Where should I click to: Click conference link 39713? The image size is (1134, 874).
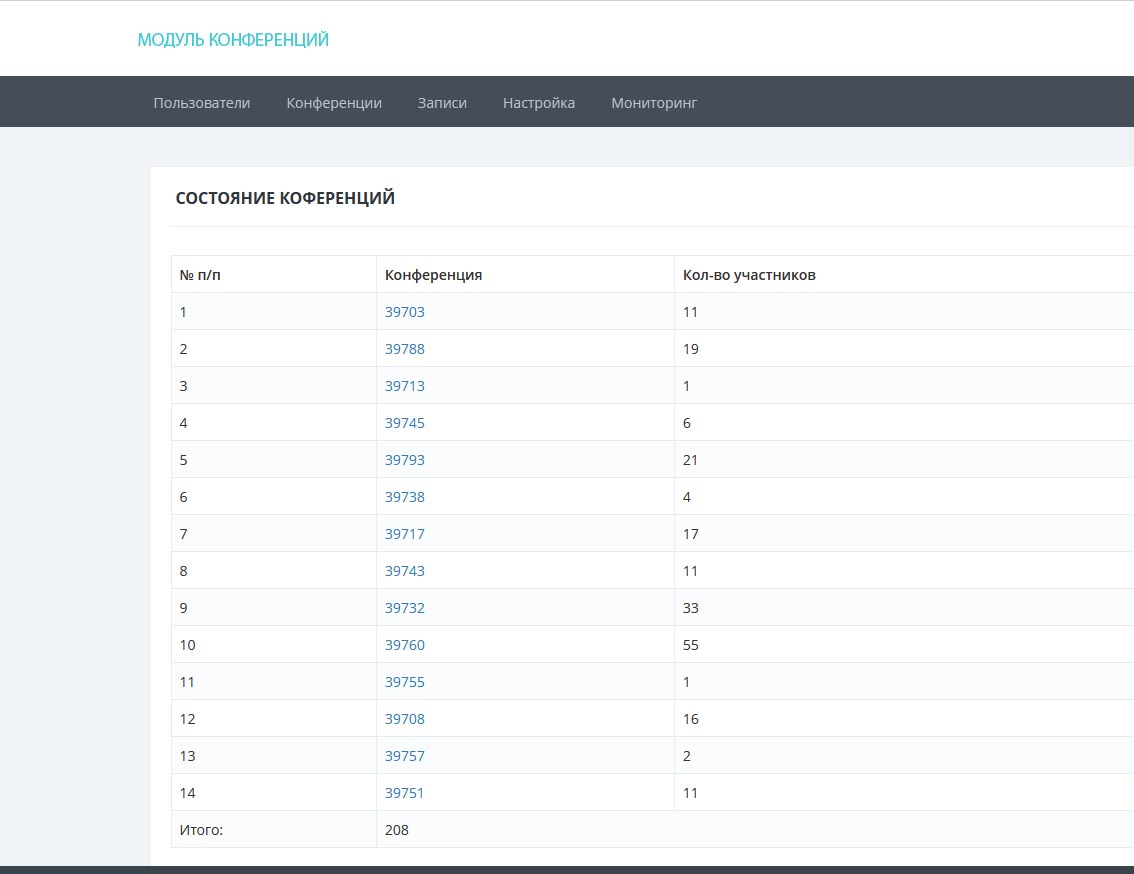pos(404,386)
